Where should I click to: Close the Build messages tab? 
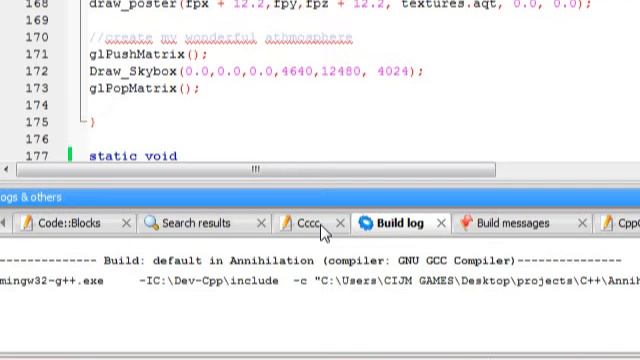[x=582, y=223]
